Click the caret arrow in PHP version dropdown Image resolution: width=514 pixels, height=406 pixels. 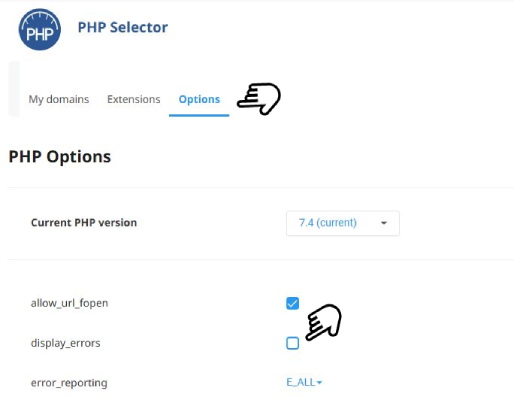(384, 223)
